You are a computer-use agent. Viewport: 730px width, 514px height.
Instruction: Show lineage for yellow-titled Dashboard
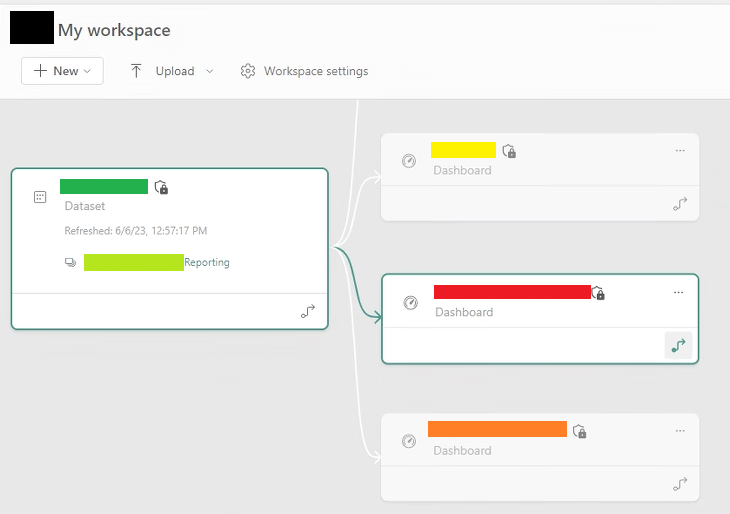tap(680, 204)
